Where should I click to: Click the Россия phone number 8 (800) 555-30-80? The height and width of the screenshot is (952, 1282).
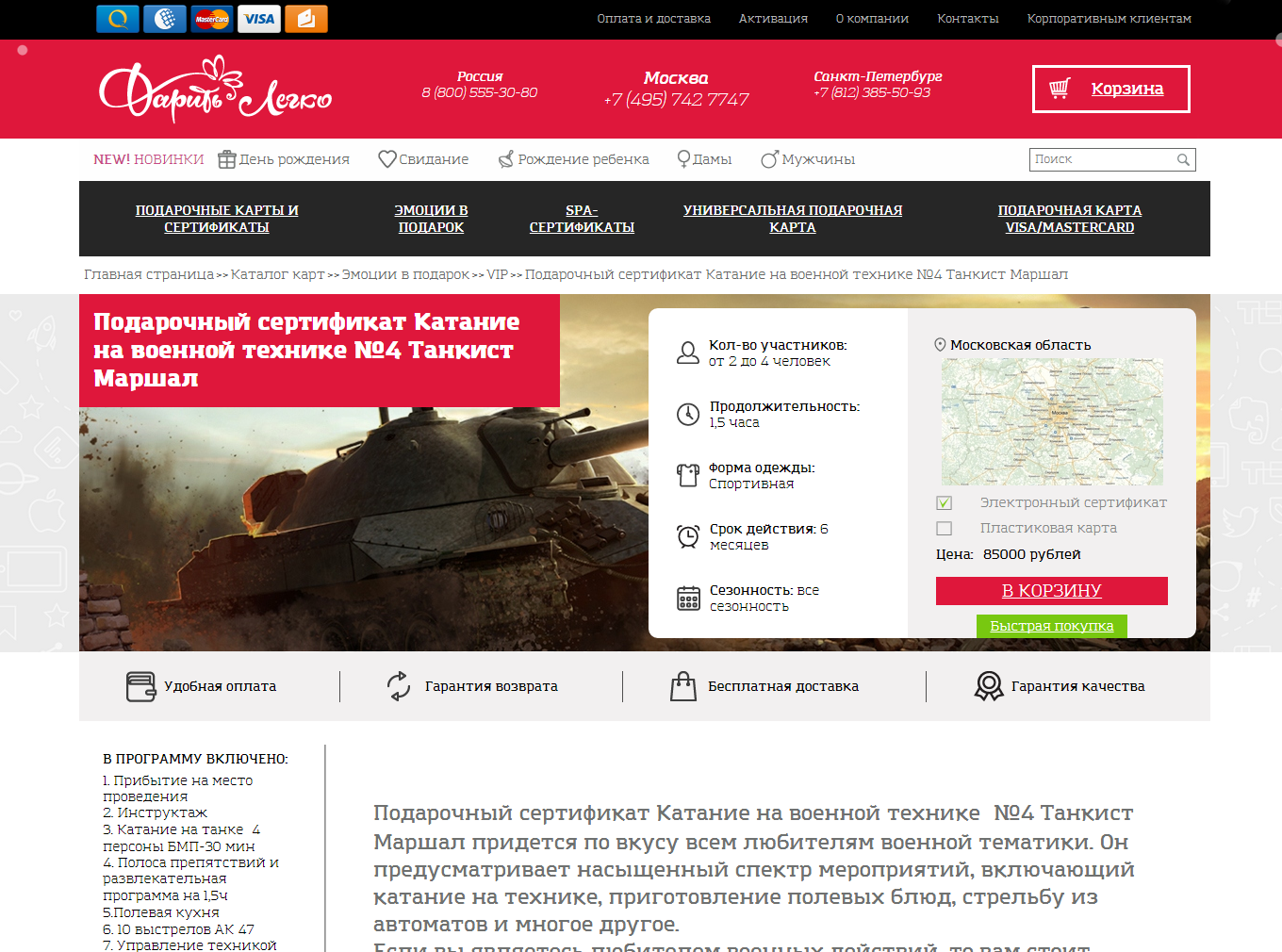(480, 92)
